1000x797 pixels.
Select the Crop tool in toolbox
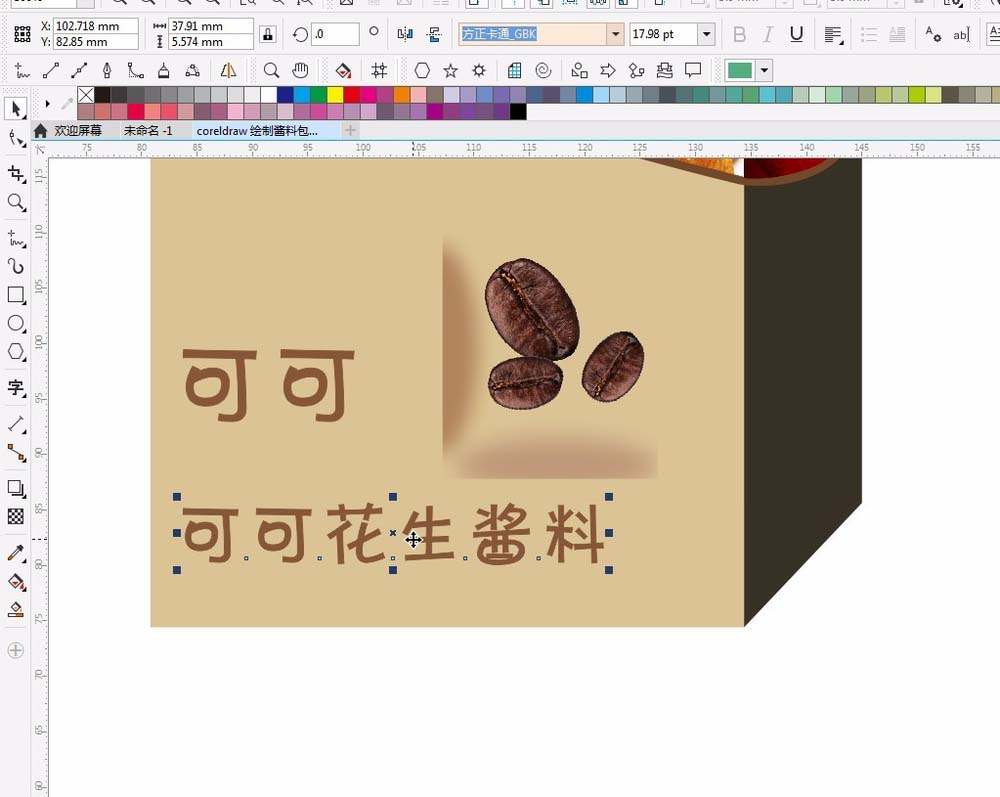pyautogui.click(x=16, y=173)
